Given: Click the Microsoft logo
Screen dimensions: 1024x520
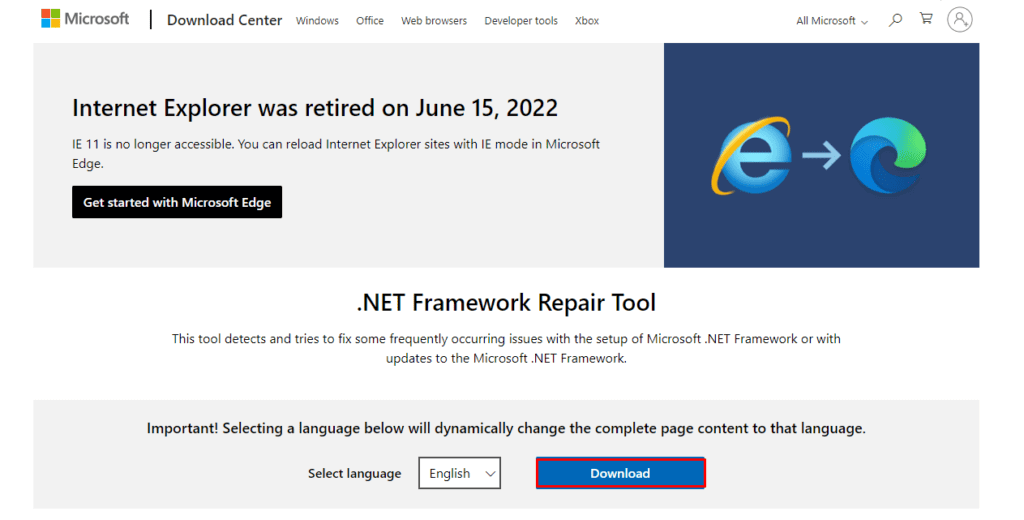Looking at the screenshot, I should [x=85, y=19].
